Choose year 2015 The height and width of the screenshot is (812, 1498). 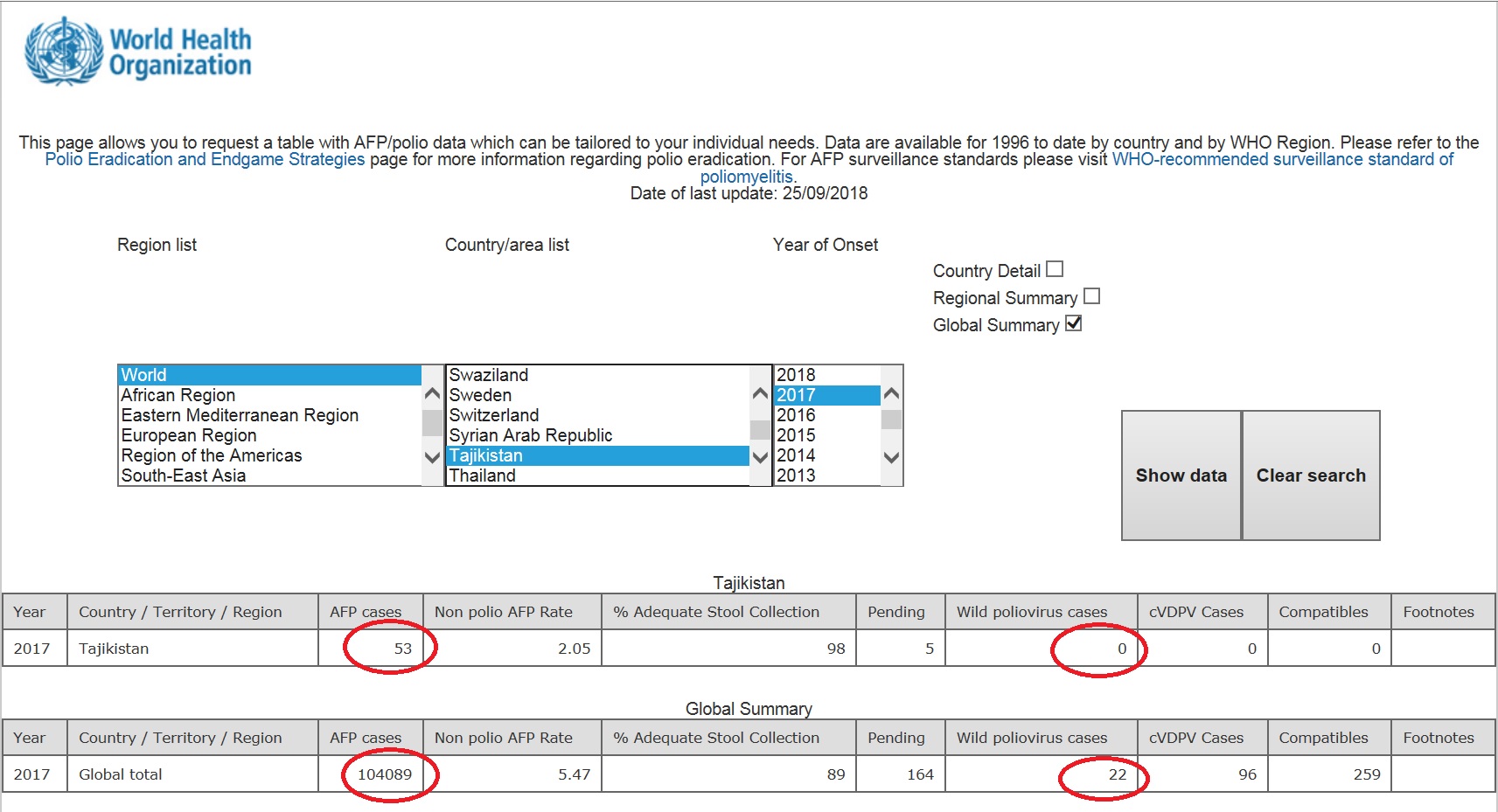(x=827, y=435)
